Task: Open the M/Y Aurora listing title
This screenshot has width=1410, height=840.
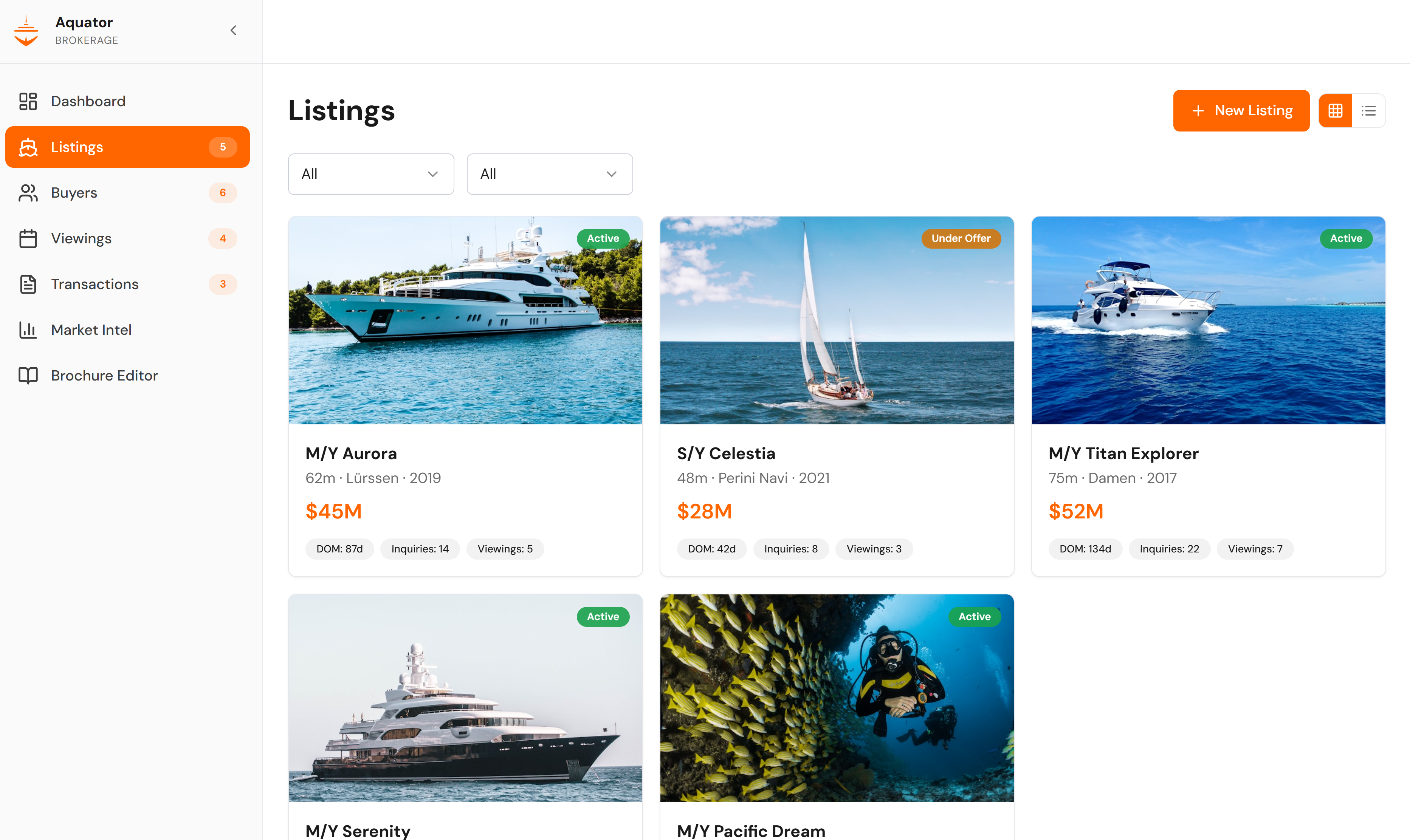Action: 351,453
